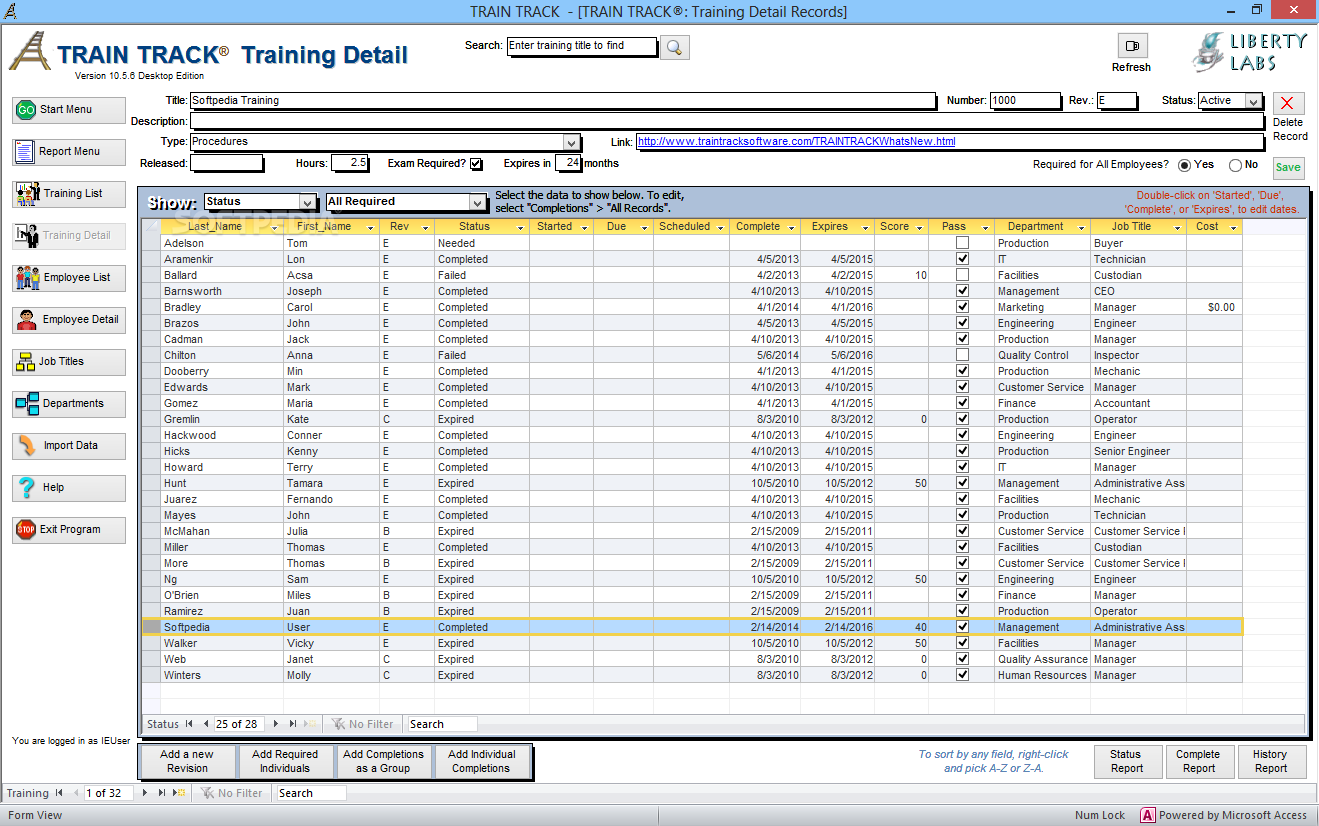Select No for Required for All Employees
This screenshot has width=1319, height=826.
(x=1235, y=165)
